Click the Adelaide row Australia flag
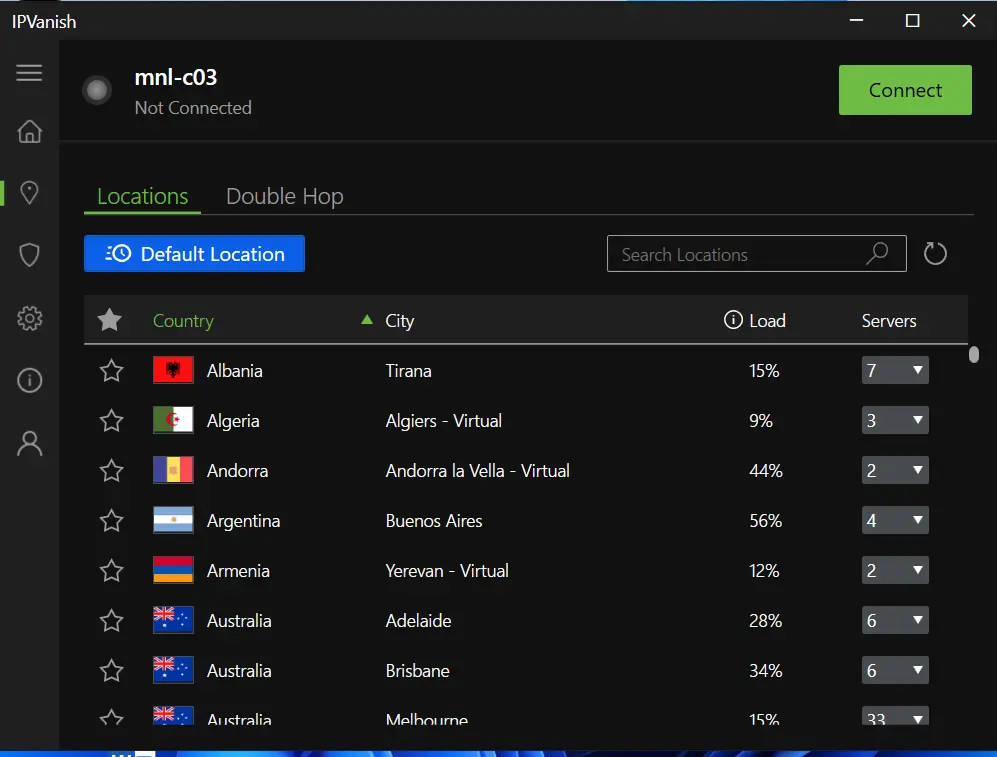The image size is (997, 757). (x=173, y=620)
